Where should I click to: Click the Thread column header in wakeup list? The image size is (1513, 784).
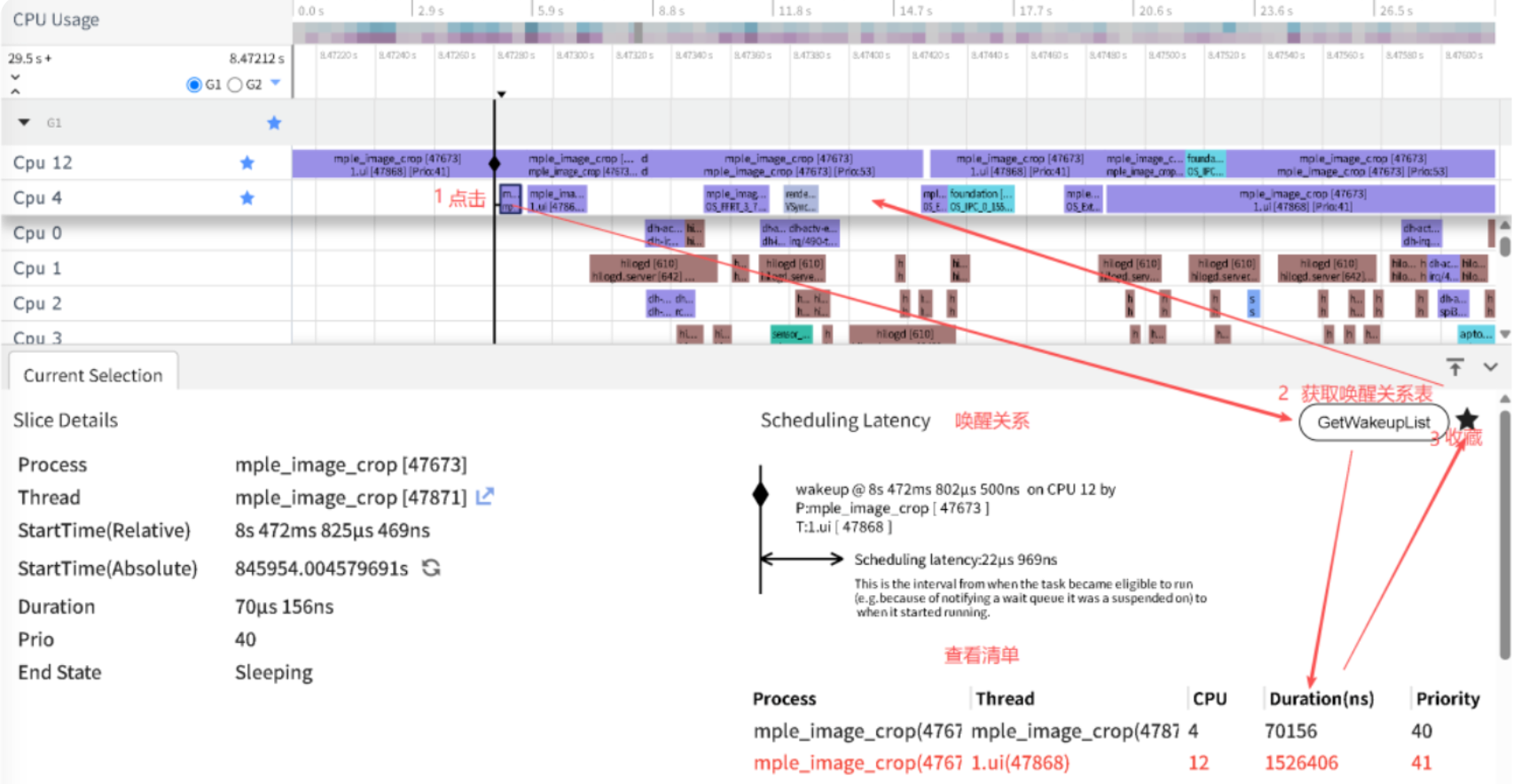(x=1005, y=699)
